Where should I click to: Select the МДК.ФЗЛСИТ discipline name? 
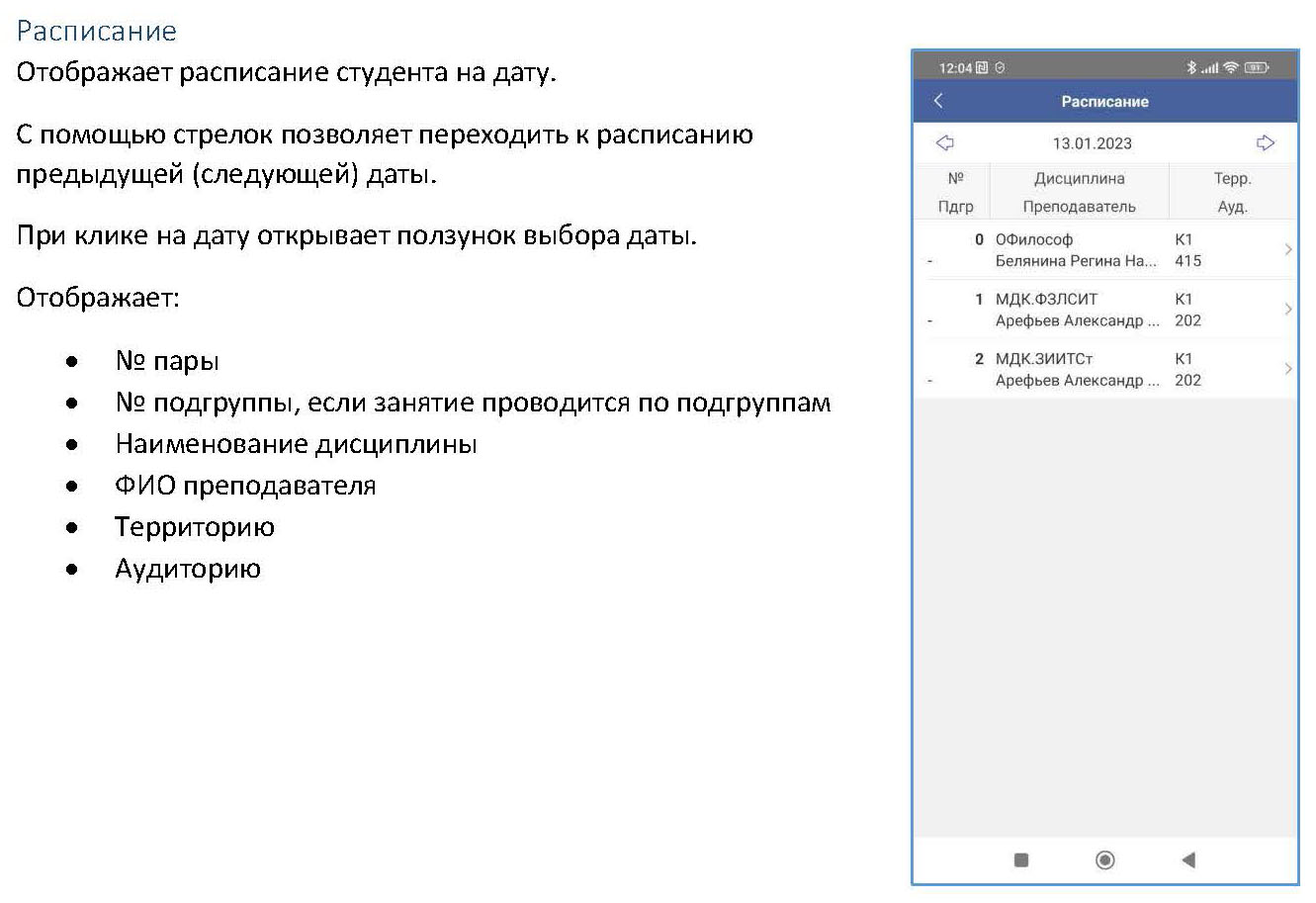pyautogui.click(x=1046, y=299)
